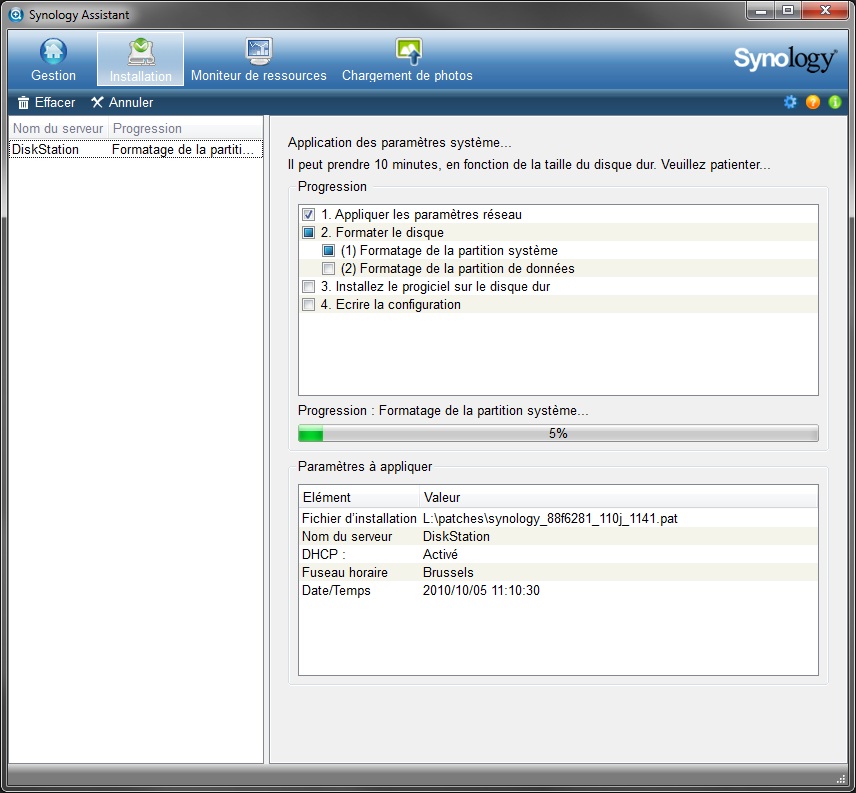Viewport: 856px width, 793px height.
Task: Toggle checkbox for Ecrire la configuration
Action: pos(308,305)
